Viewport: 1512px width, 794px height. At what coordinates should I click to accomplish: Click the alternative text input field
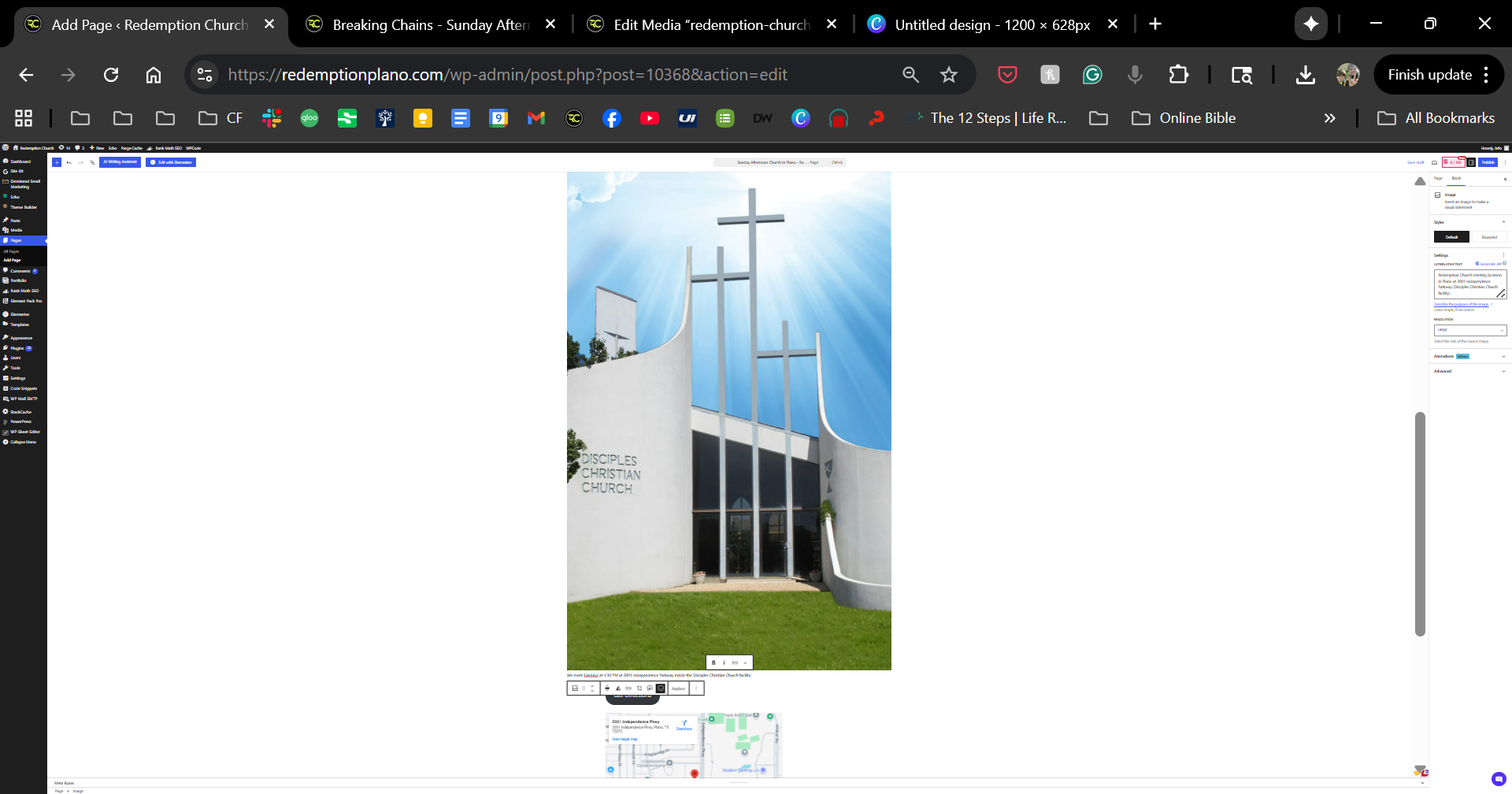pos(1467,284)
